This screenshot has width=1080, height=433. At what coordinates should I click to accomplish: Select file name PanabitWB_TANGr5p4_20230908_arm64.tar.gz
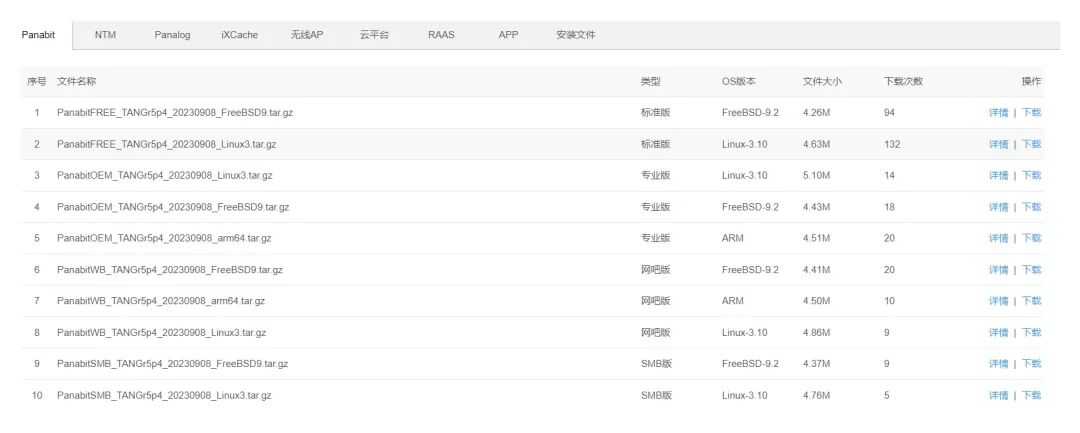(161, 301)
